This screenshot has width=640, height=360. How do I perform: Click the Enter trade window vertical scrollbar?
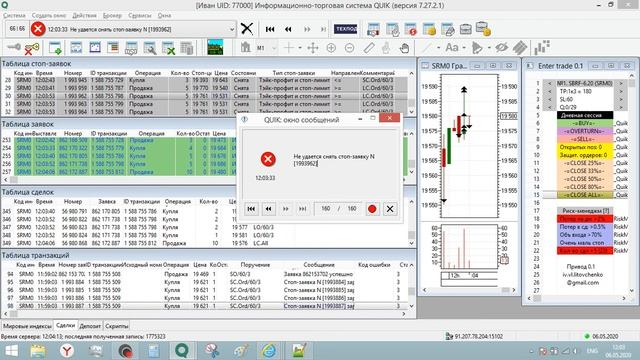(x=632, y=184)
